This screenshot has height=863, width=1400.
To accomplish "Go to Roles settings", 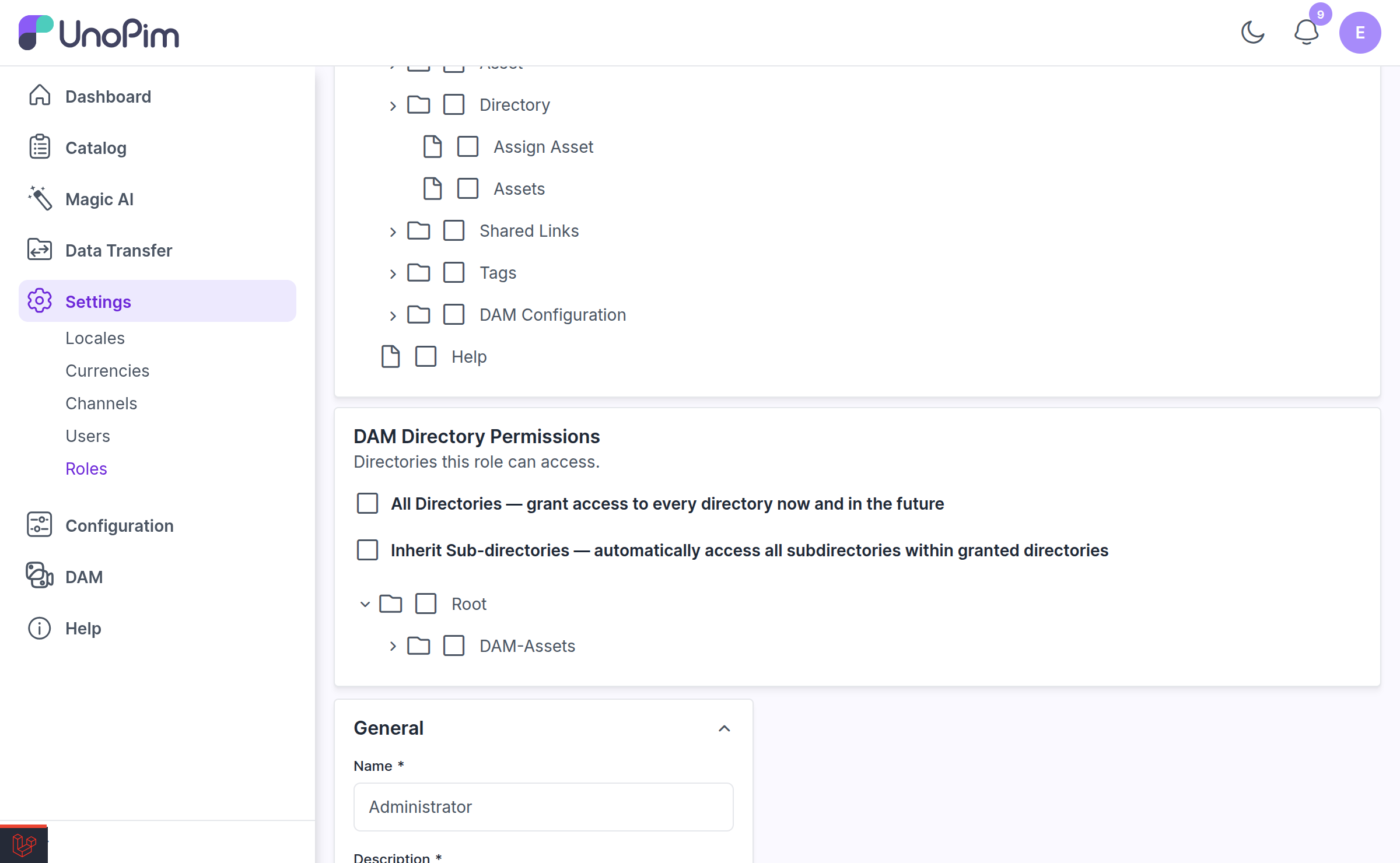I will (x=86, y=469).
